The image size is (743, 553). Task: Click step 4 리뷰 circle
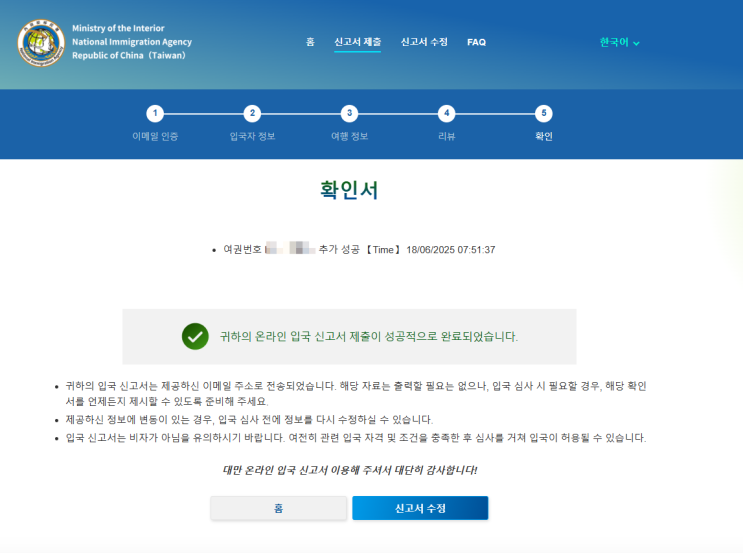click(x=446, y=113)
